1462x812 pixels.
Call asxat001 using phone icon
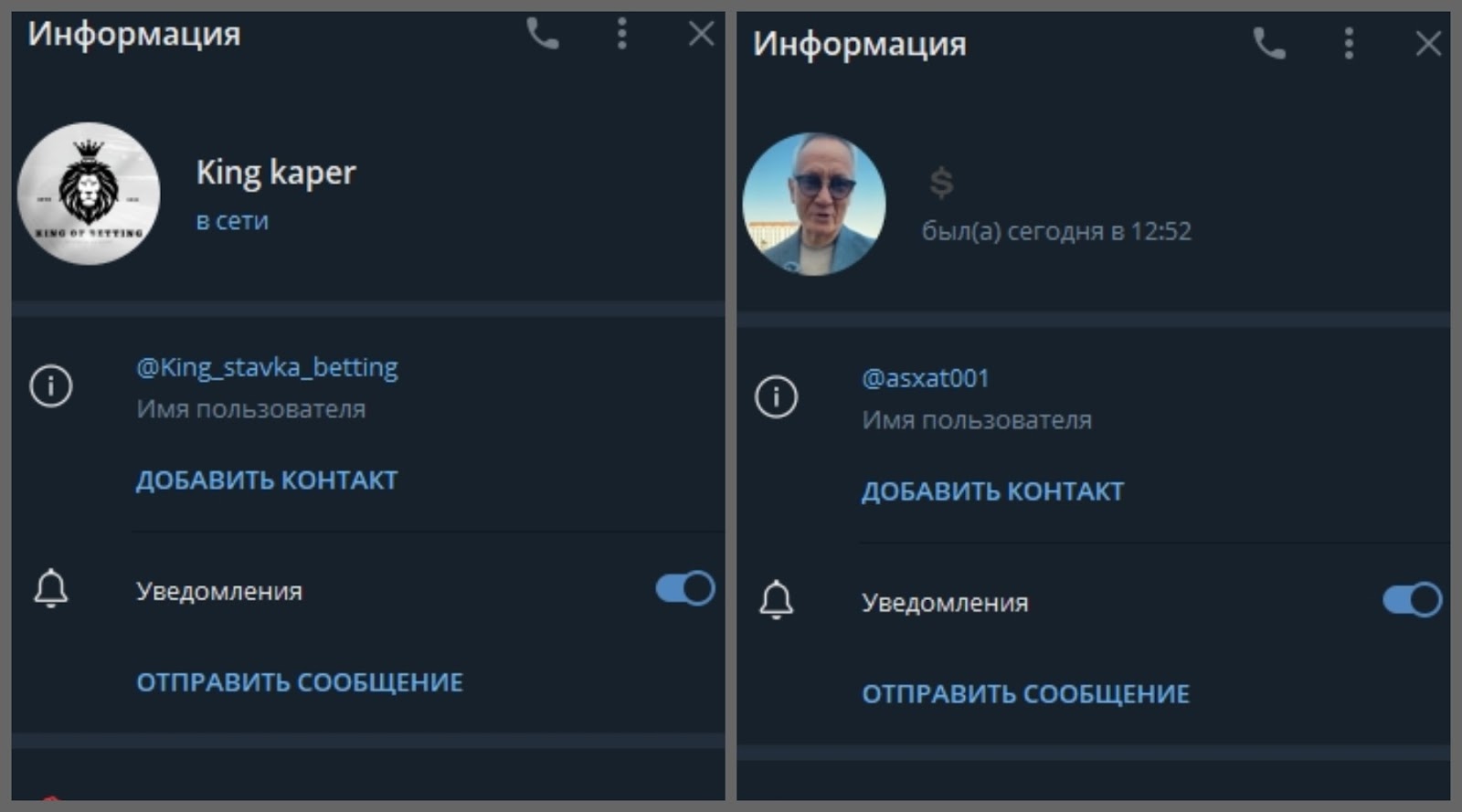[x=1269, y=44]
